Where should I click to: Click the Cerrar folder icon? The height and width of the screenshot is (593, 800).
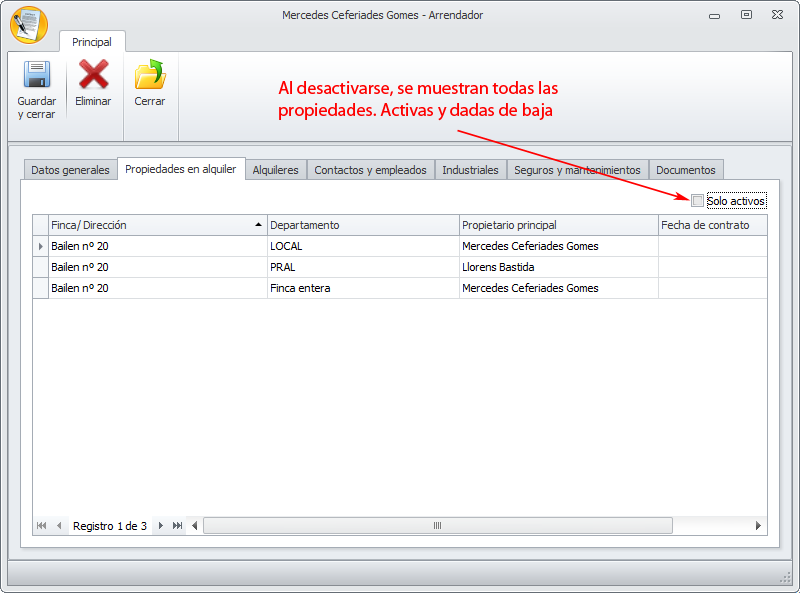pos(150,75)
